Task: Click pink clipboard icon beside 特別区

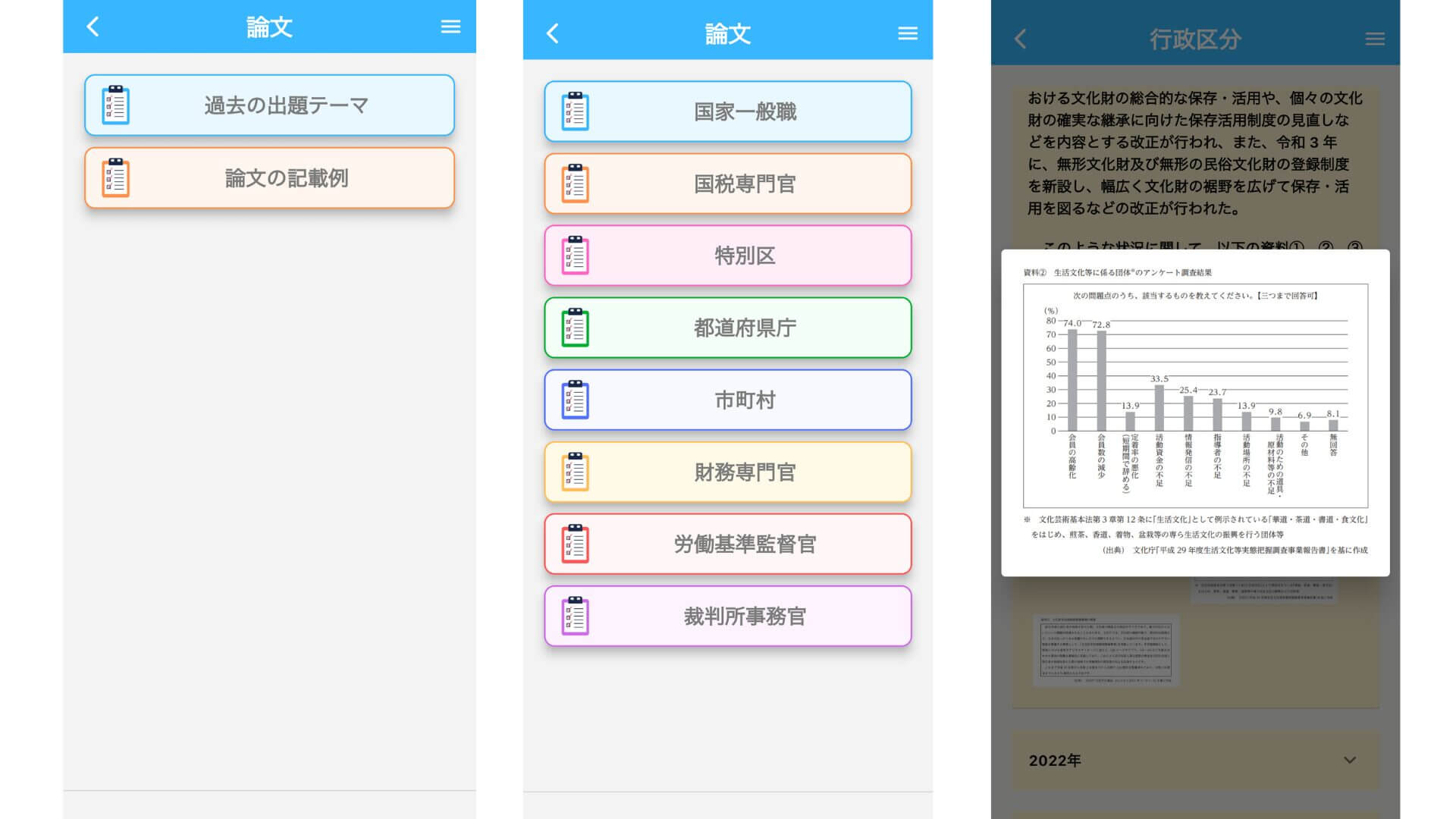Action: (x=575, y=256)
